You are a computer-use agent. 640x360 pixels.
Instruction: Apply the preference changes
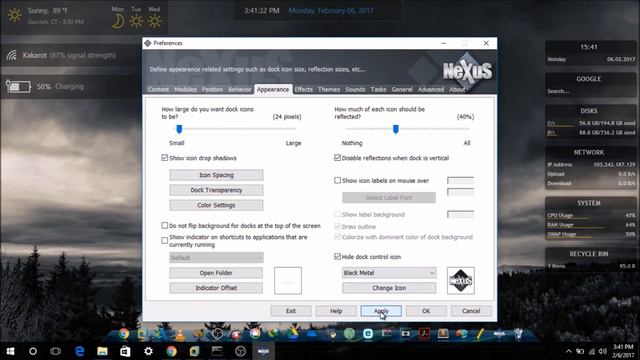click(x=381, y=311)
